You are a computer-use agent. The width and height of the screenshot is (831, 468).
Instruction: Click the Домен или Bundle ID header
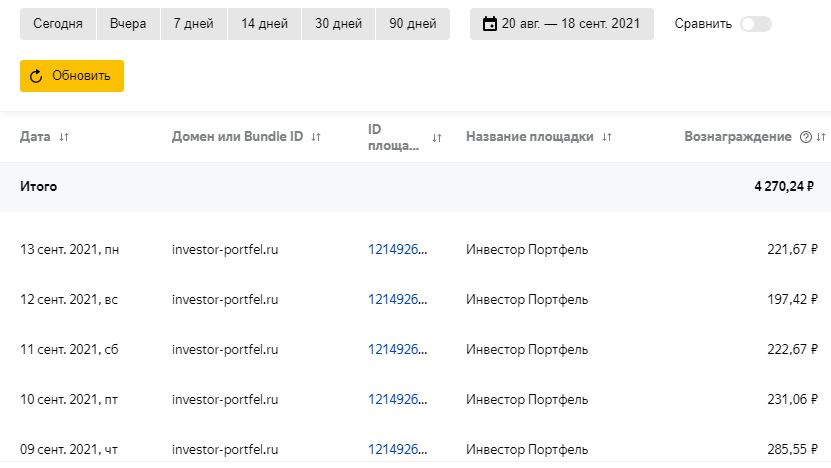coord(237,137)
